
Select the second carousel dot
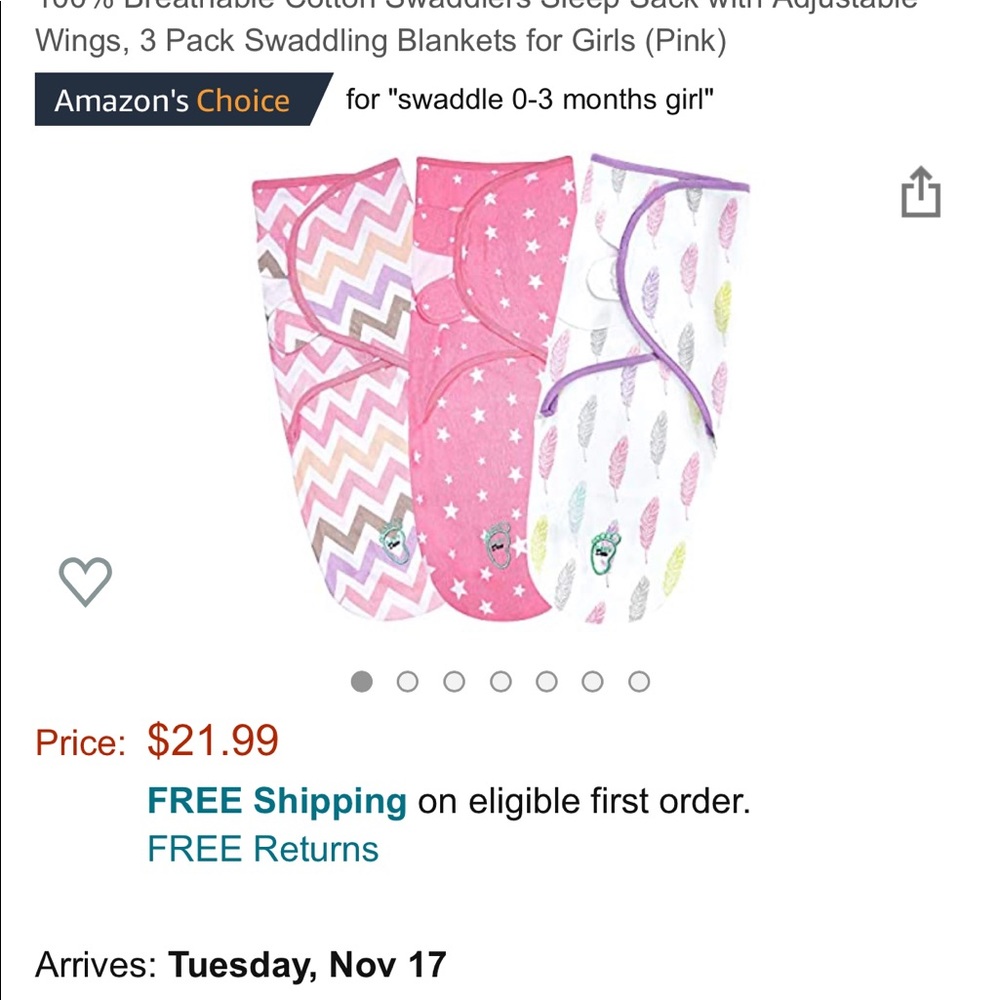tap(408, 681)
